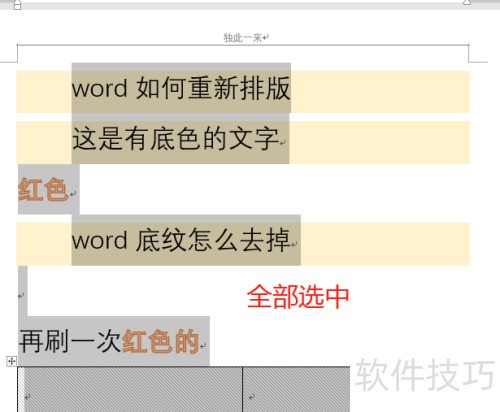Viewport: 500px width, 412px height.
Task: Click inside the right hatched table cell
Action: (x=296, y=389)
